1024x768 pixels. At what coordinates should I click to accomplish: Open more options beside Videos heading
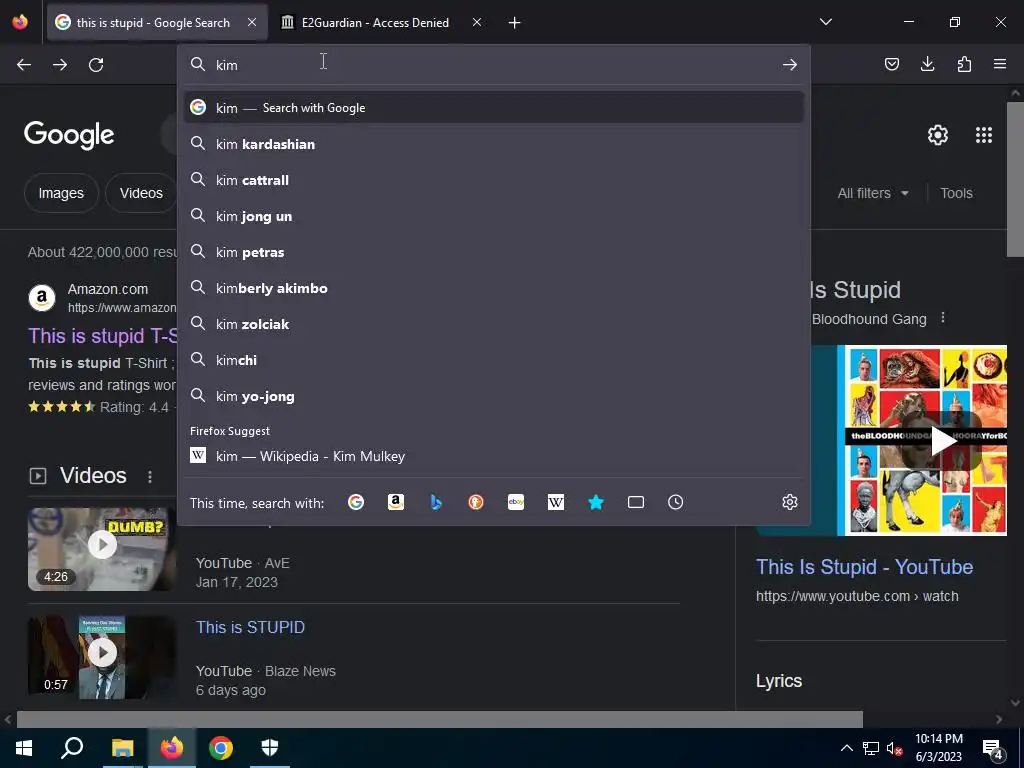(150, 477)
